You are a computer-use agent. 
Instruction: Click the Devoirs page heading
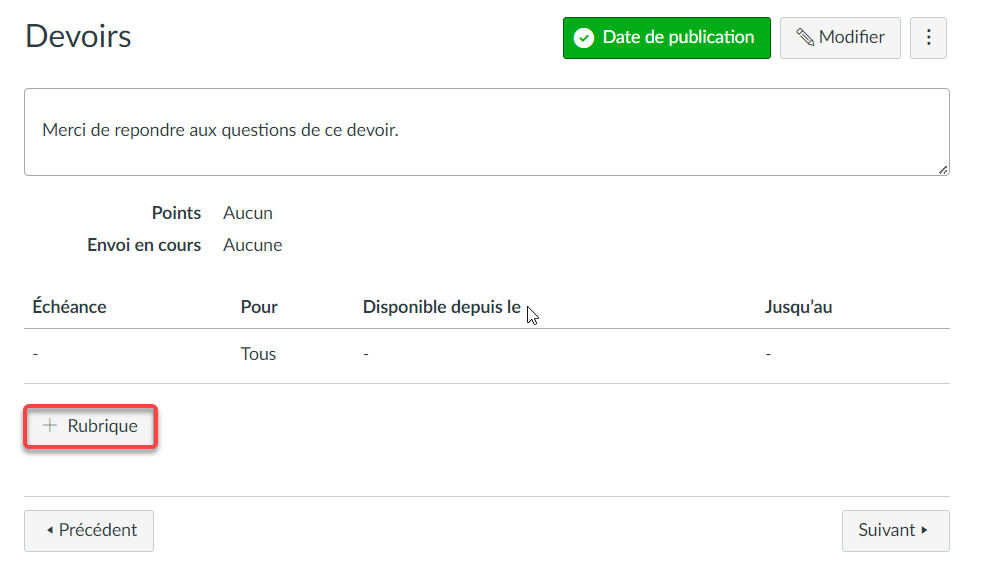pos(78,36)
